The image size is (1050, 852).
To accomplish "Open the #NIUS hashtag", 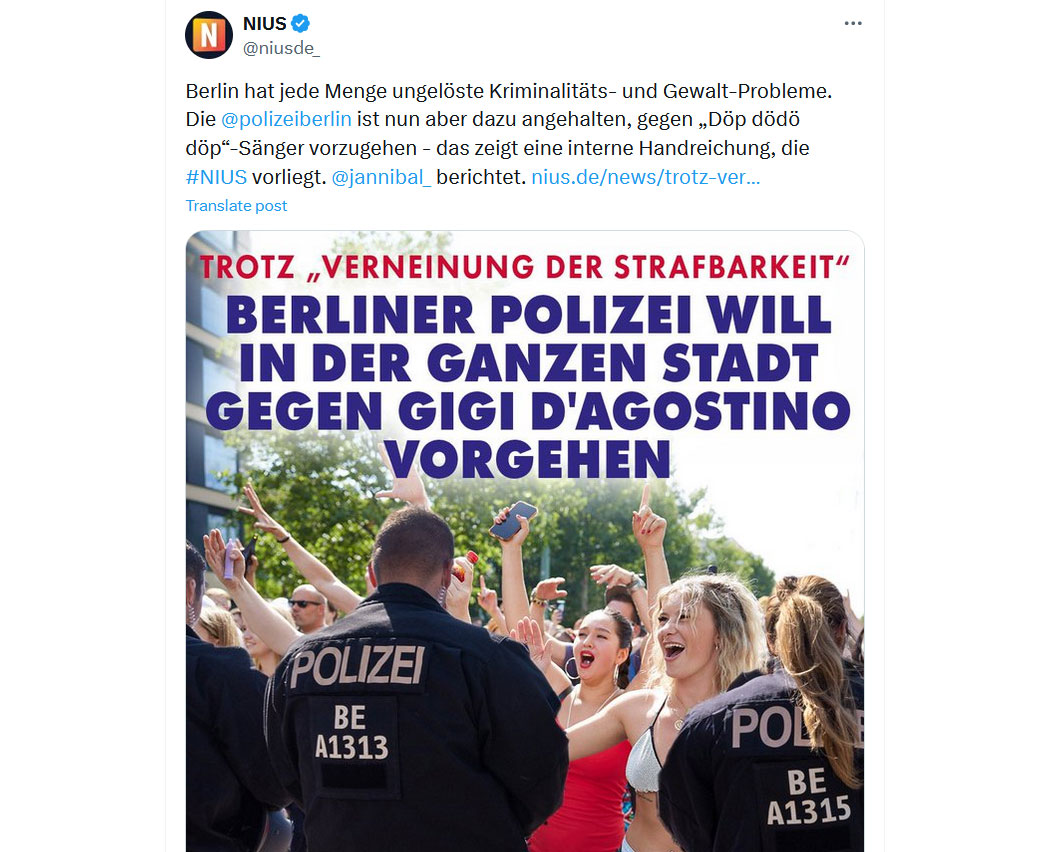I will [x=216, y=177].
